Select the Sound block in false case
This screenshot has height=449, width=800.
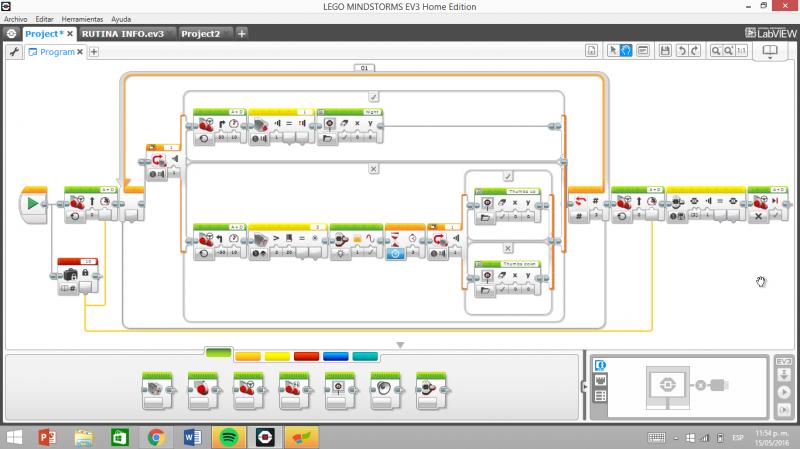(x=356, y=241)
